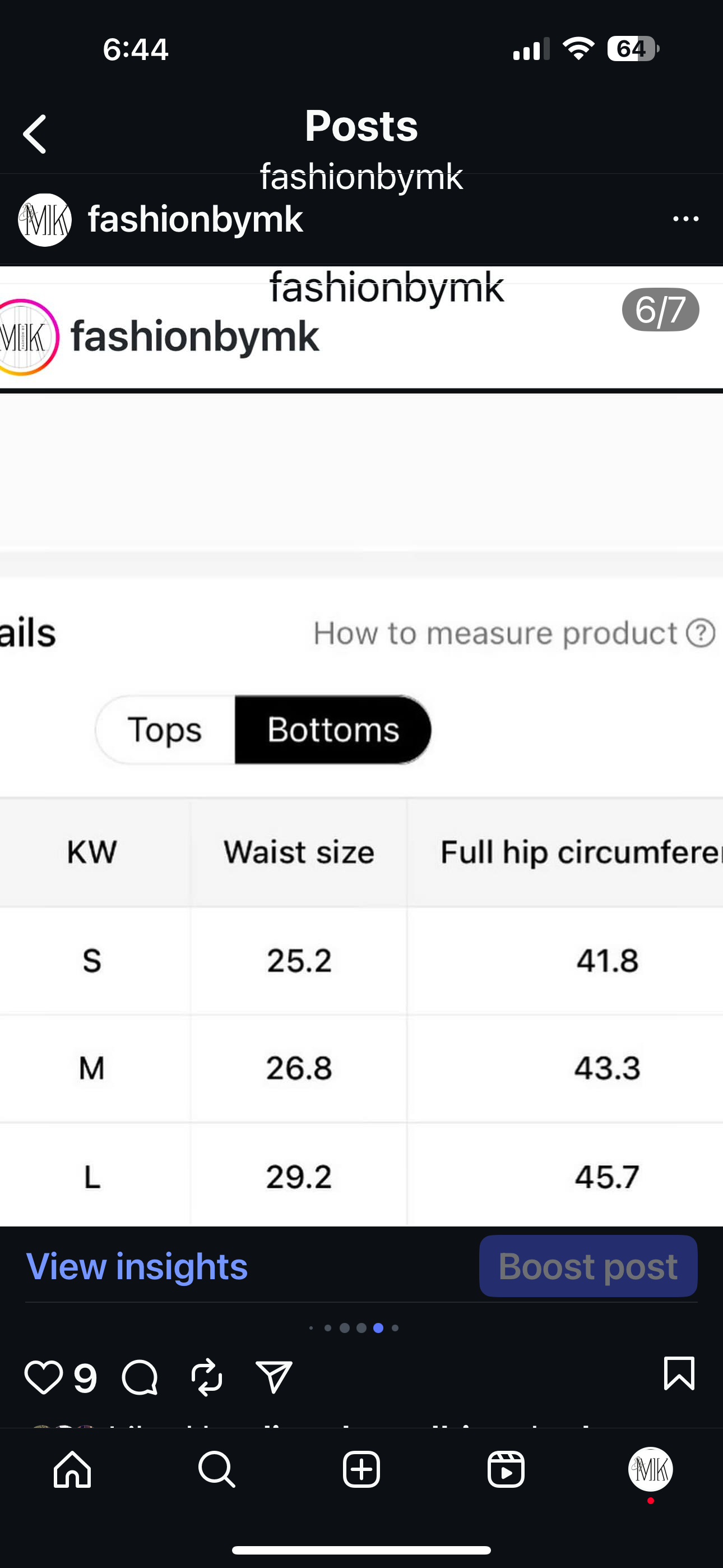723x1568 pixels.
Task: Switch size chart to Tops
Action: [x=165, y=730]
